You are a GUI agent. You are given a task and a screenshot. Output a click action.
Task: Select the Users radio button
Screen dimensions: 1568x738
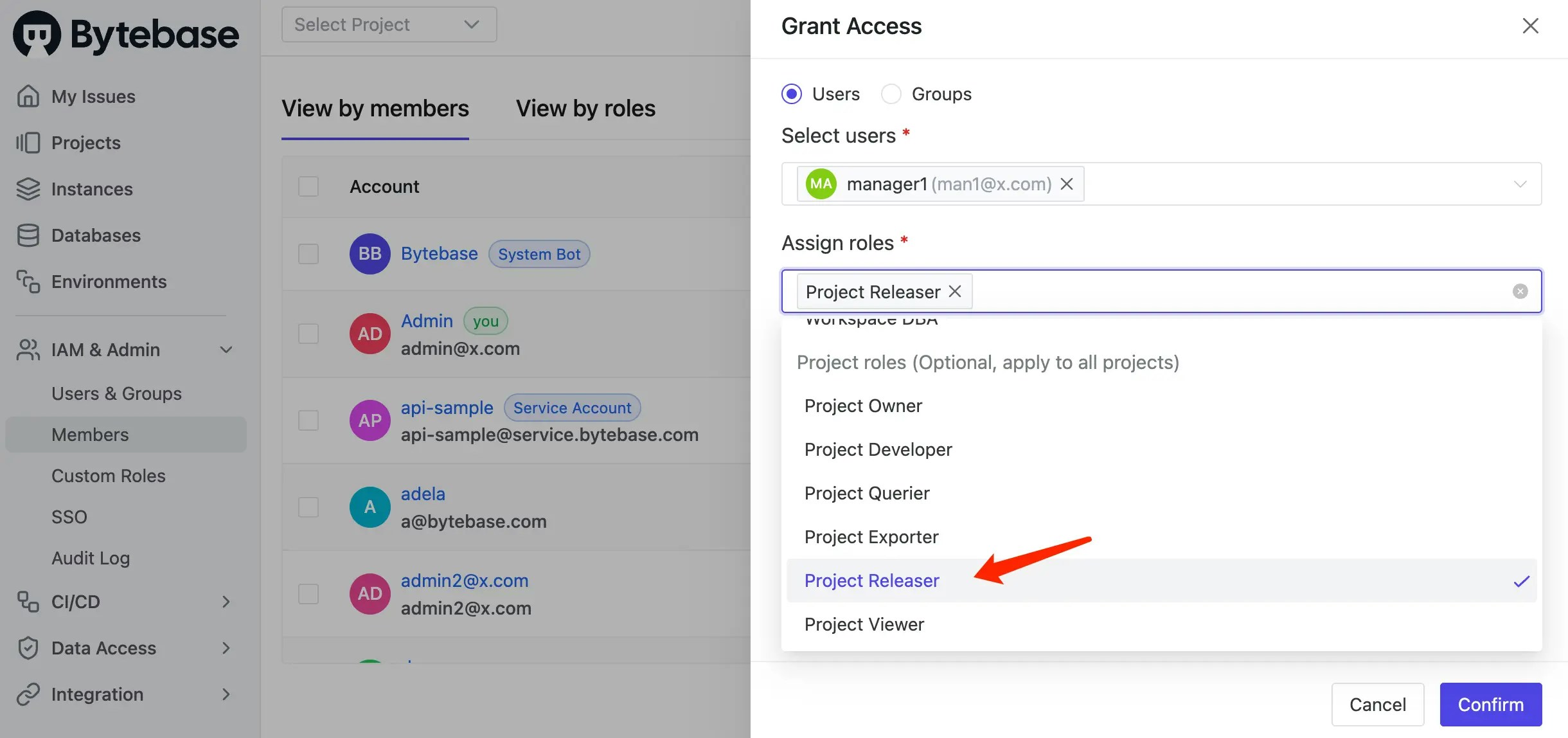click(x=792, y=94)
